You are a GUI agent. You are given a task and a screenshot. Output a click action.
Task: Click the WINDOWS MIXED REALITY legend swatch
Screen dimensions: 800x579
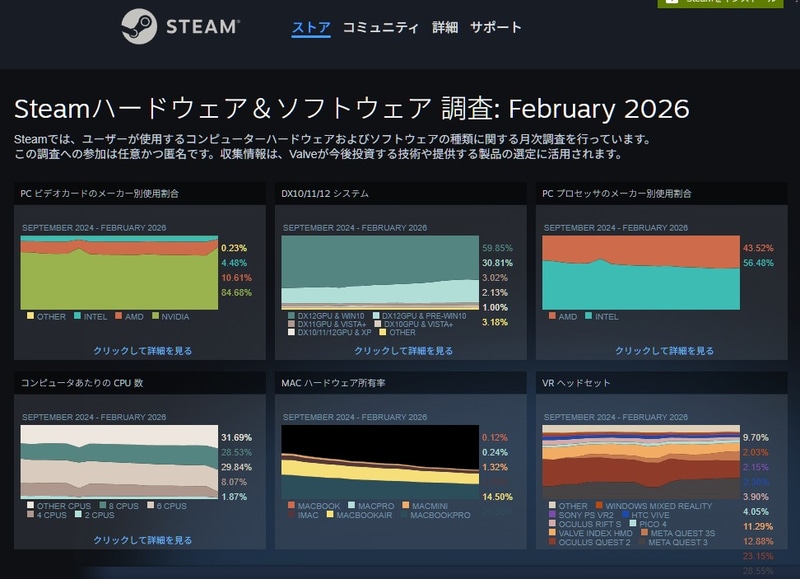(599, 505)
